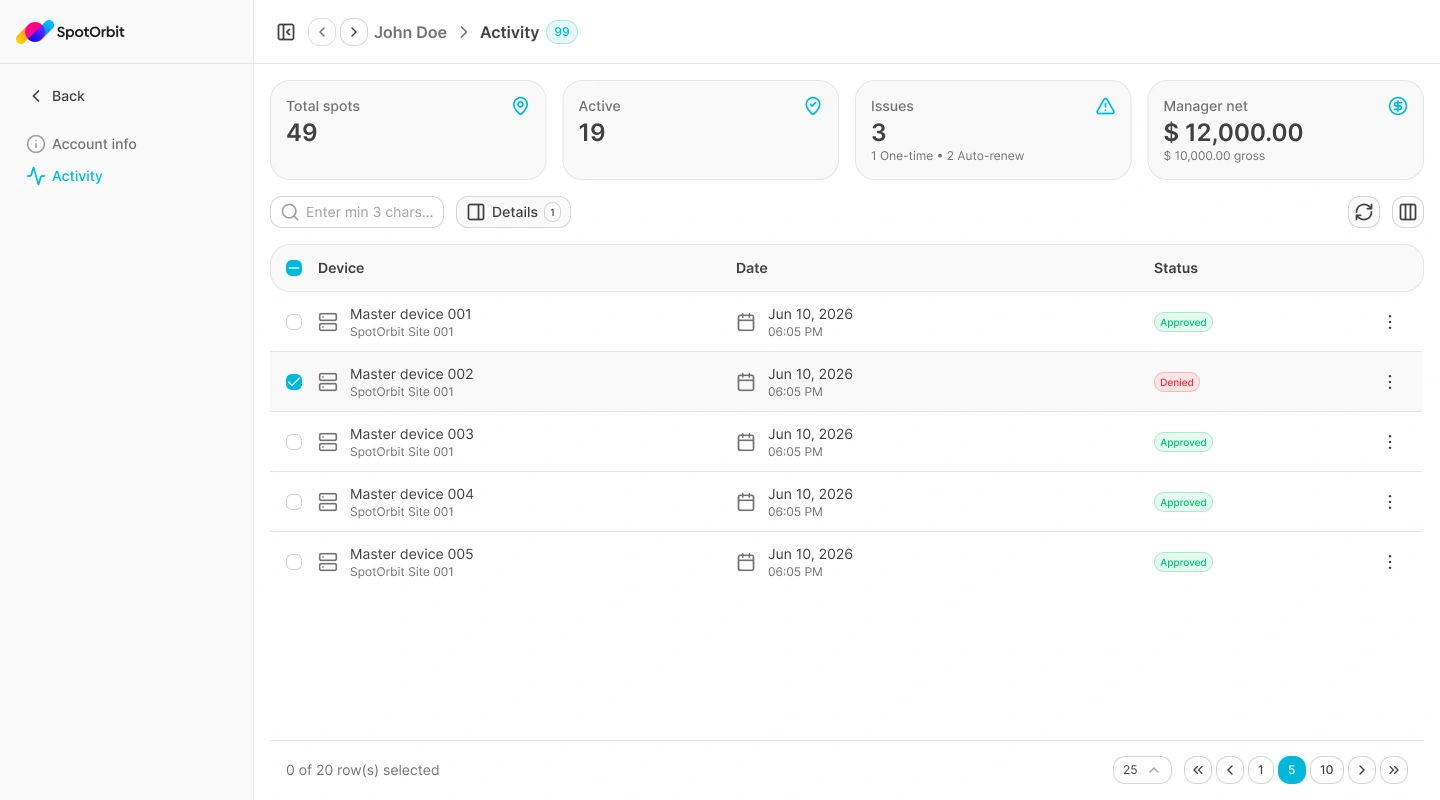
Task: Click the Issues warning triangle icon
Action: tap(1105, 106)
